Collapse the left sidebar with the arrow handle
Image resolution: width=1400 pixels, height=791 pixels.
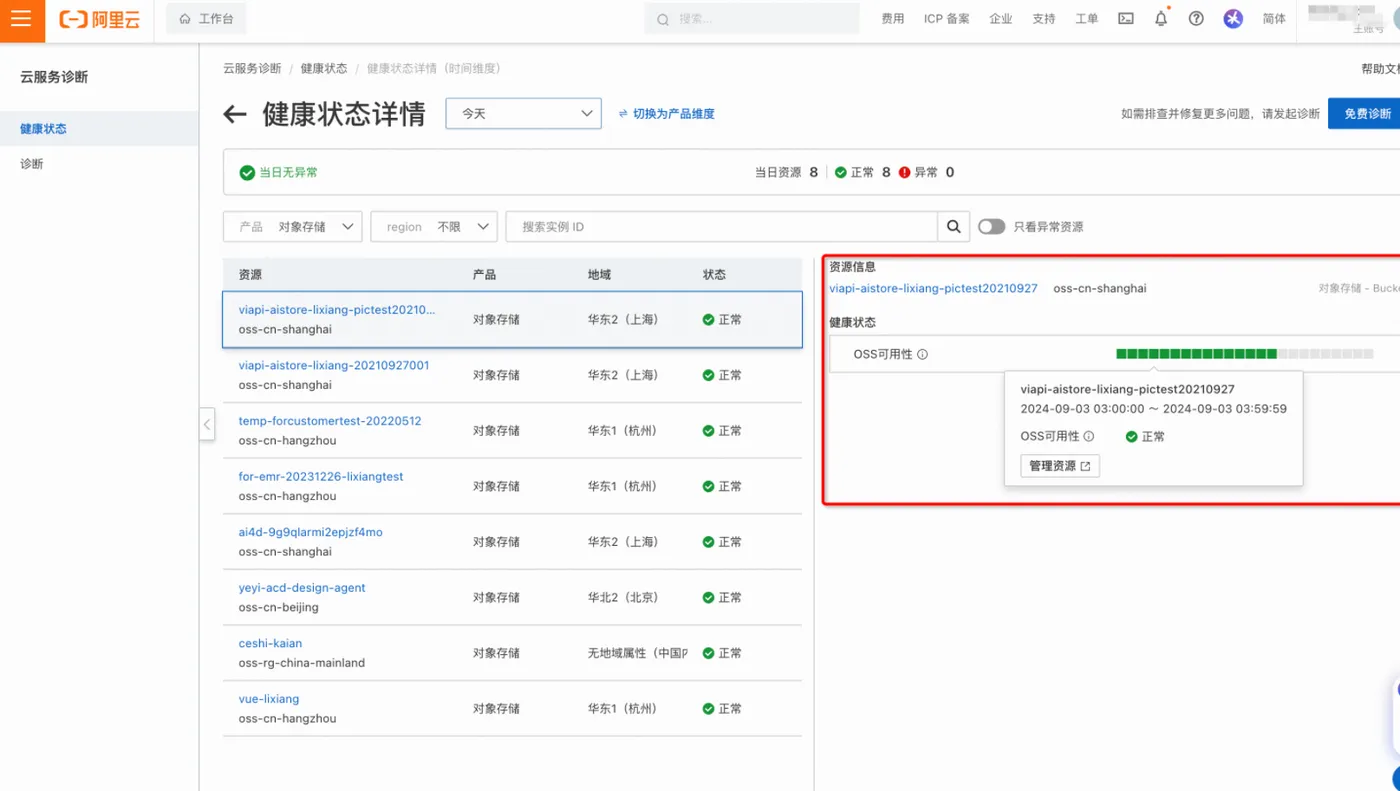click(207, 424)
